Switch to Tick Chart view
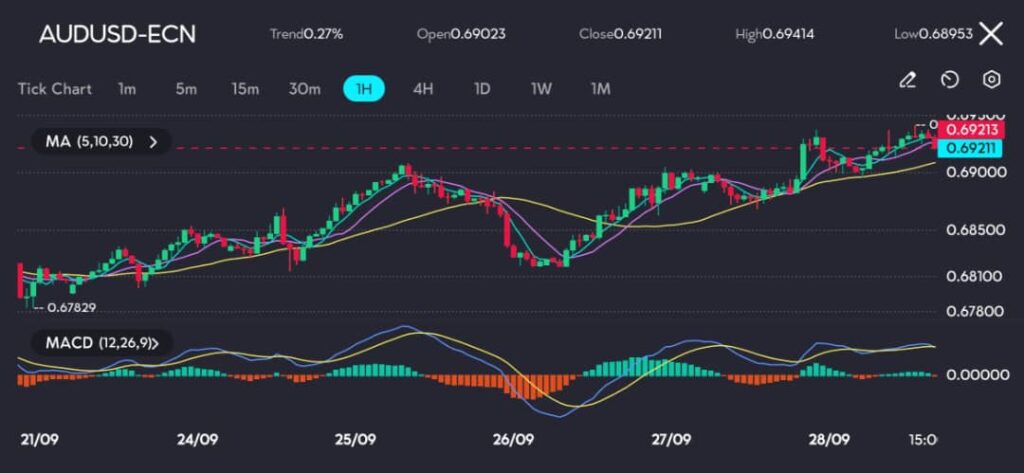This screenshot has height=473, width=1024. point(55,89)
